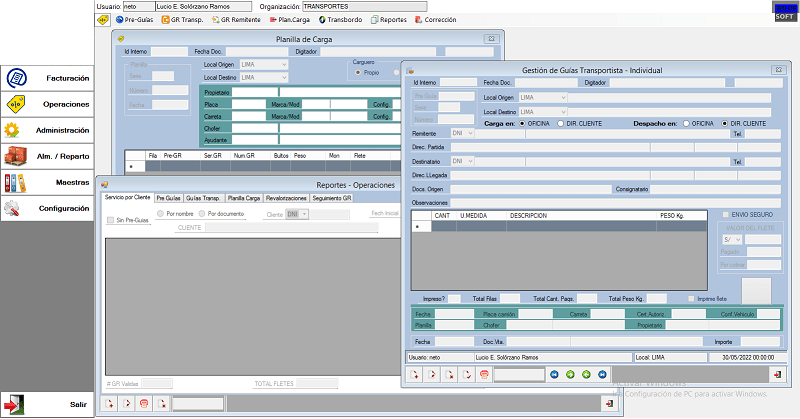Click the exit door icon in Gestión de Guías

(x=777, y=374)
